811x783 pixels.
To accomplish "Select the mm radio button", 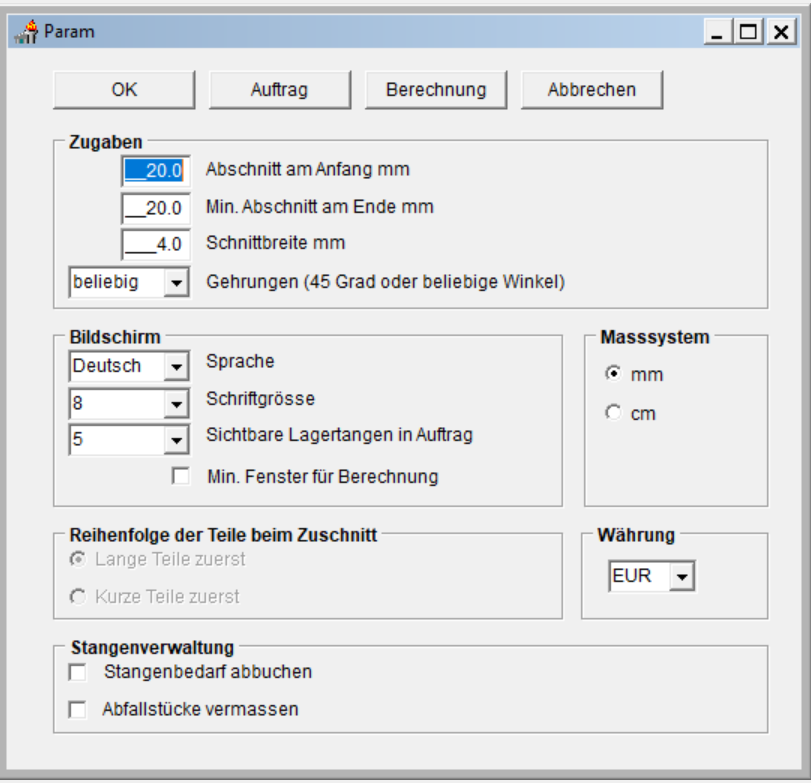I will [x=613, y=375].
